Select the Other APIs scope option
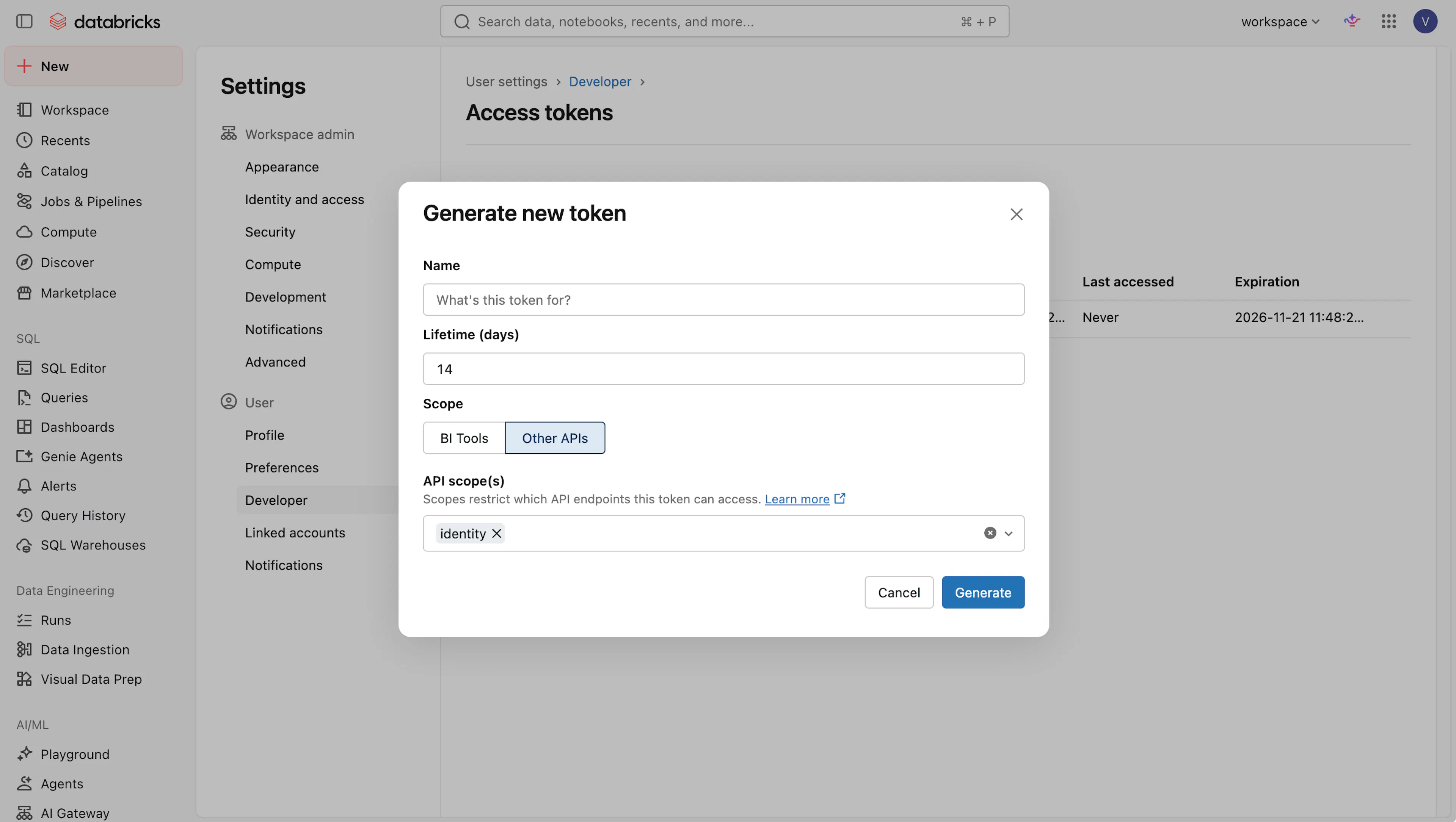 (554, 438)
